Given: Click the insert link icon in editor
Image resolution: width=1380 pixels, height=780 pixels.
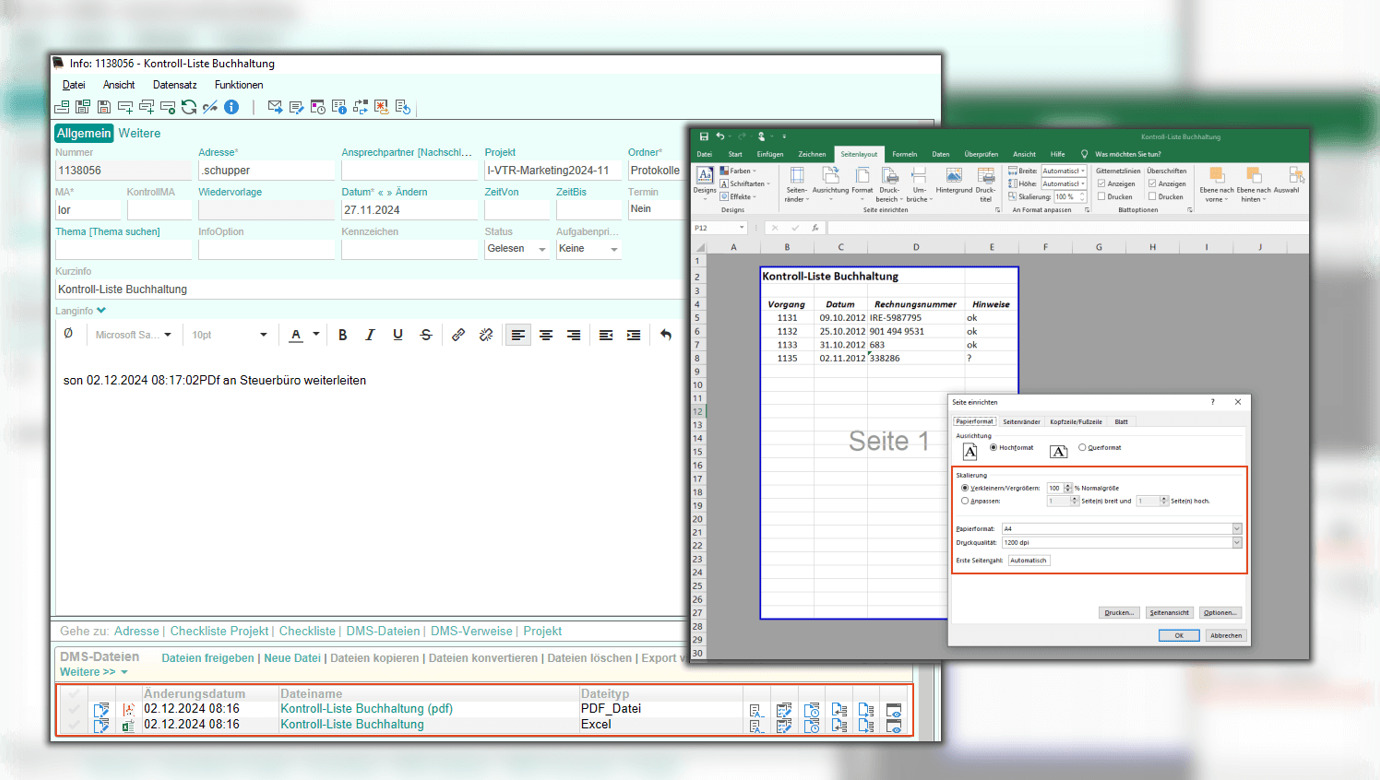Looking at the screenshot, I should point(458,335).
